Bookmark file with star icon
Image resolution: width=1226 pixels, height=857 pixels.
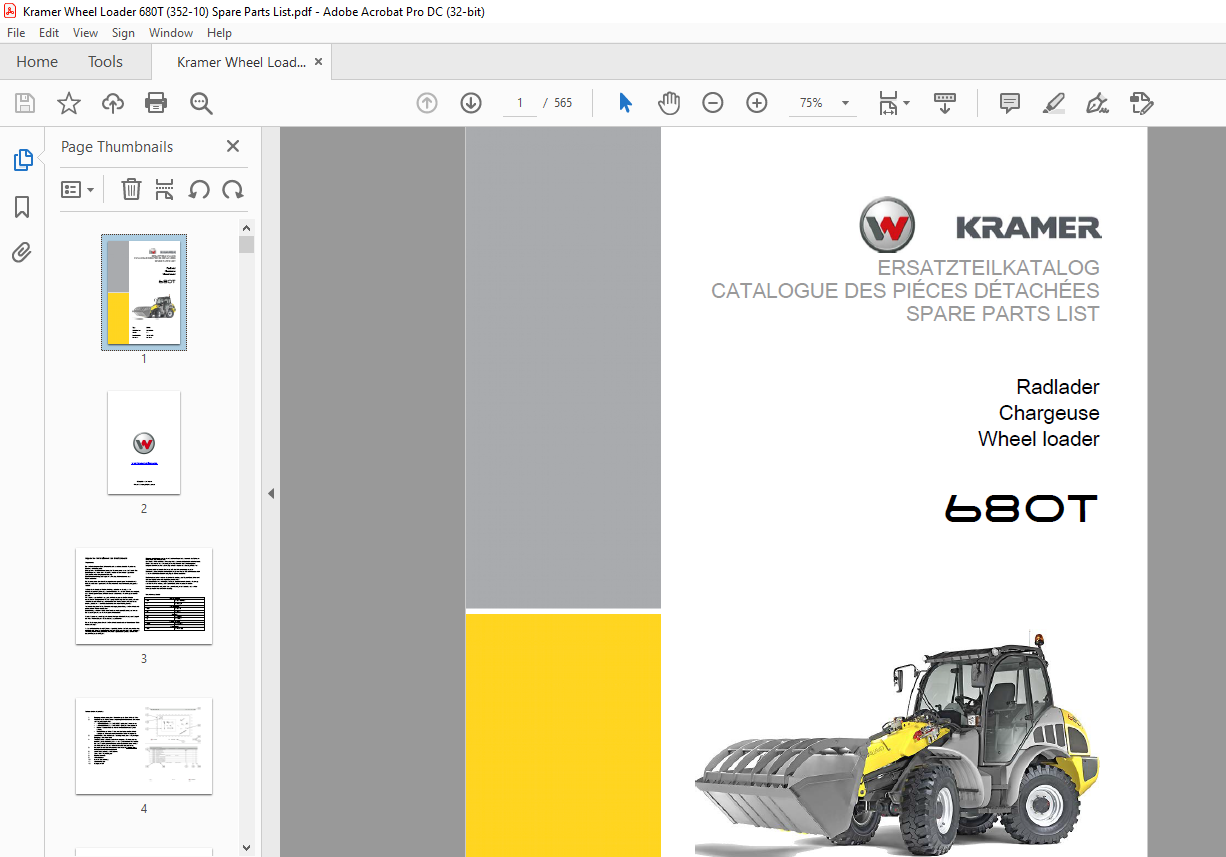pyautogui.click(x=69, y=103)
